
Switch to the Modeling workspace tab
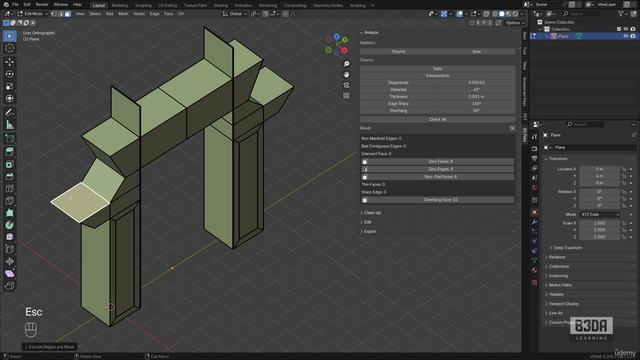pos(120,5)
